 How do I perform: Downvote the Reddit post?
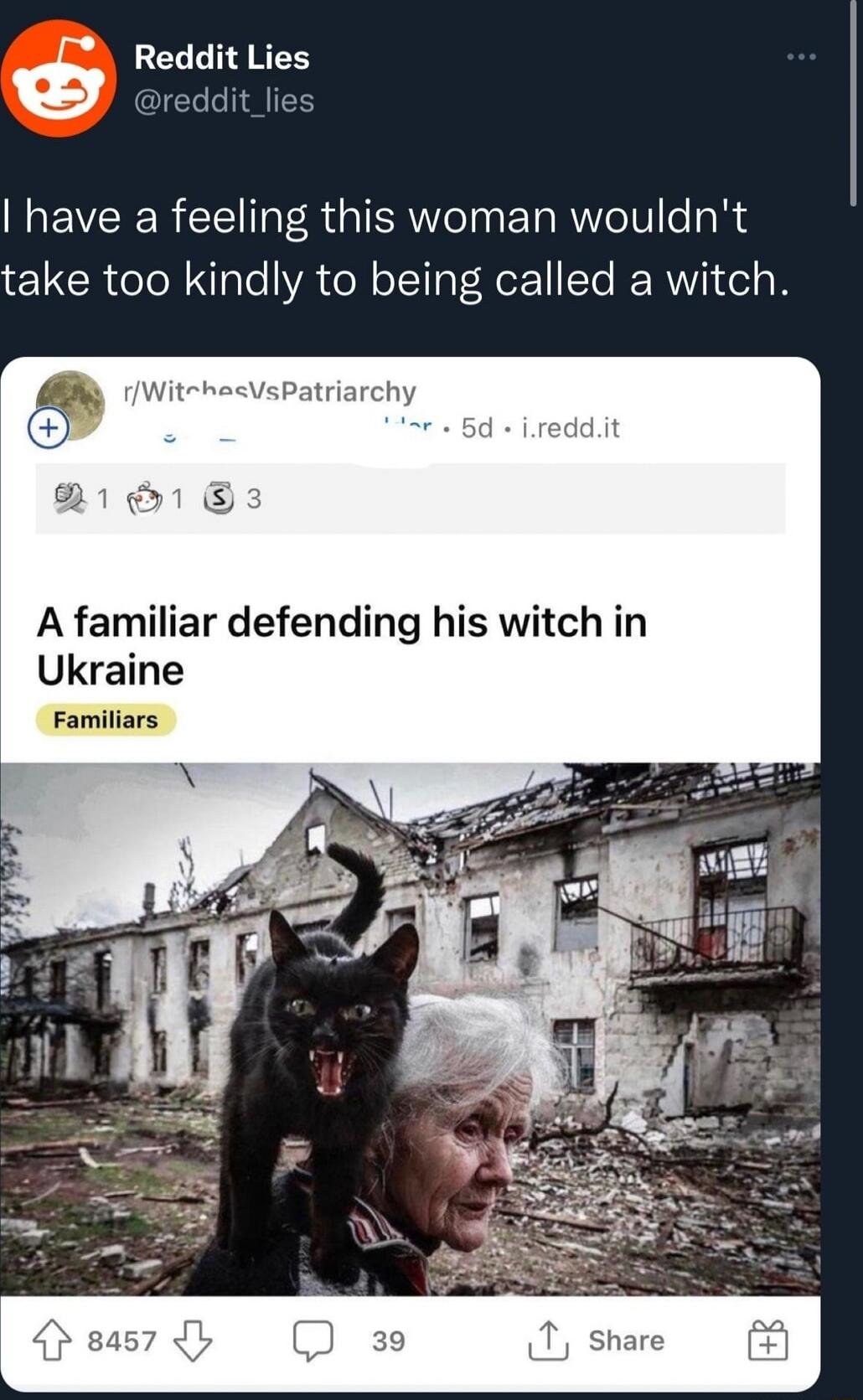193,1341
